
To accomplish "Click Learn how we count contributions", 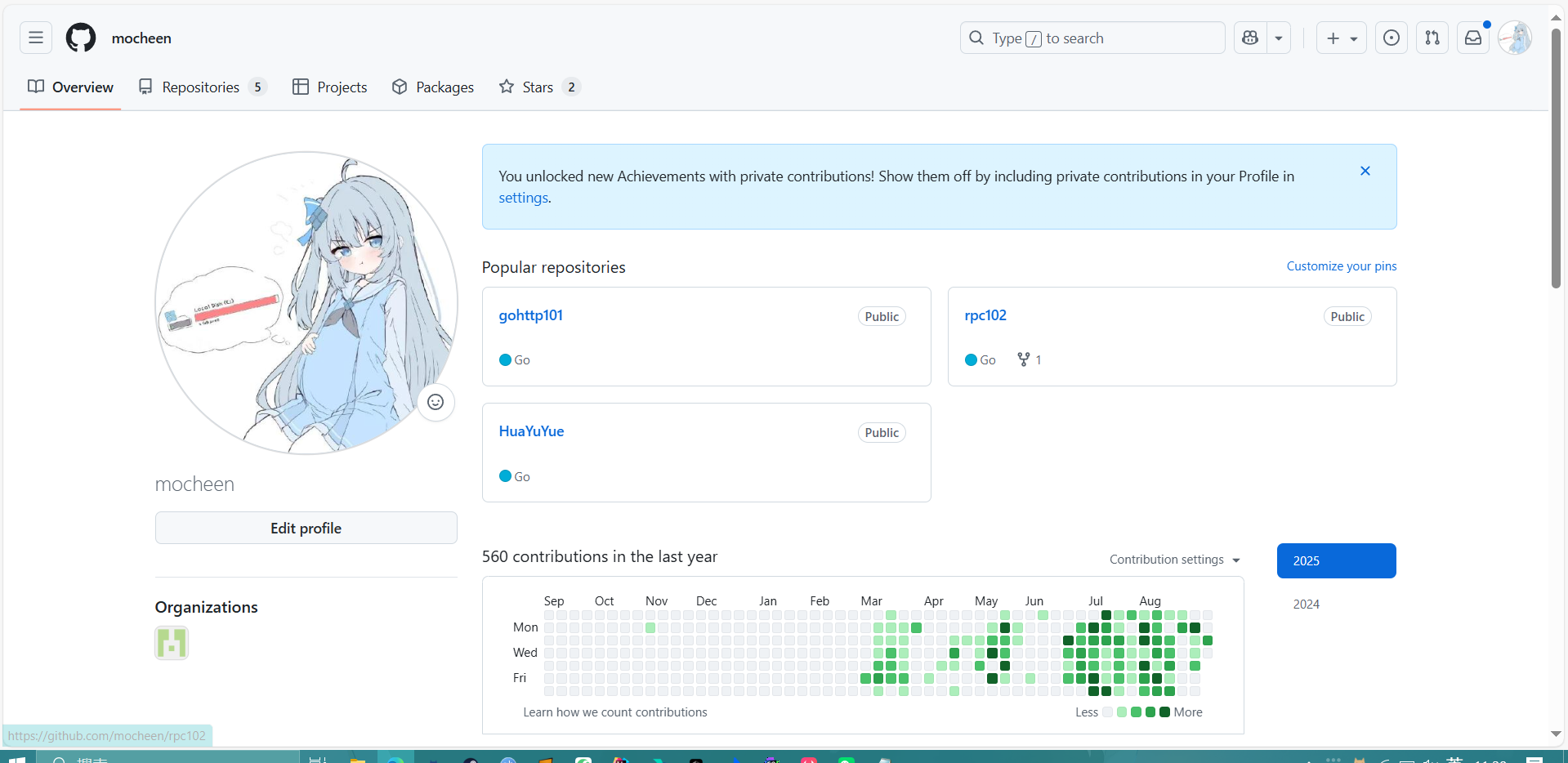I will [615, 712].
